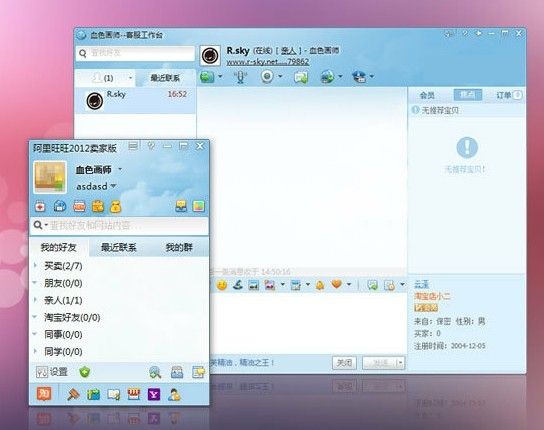Image resolution: width=544 pixels, height=430 pixels.
Task: Click the note with green arrow app bar icon
Action: point(114,395)
